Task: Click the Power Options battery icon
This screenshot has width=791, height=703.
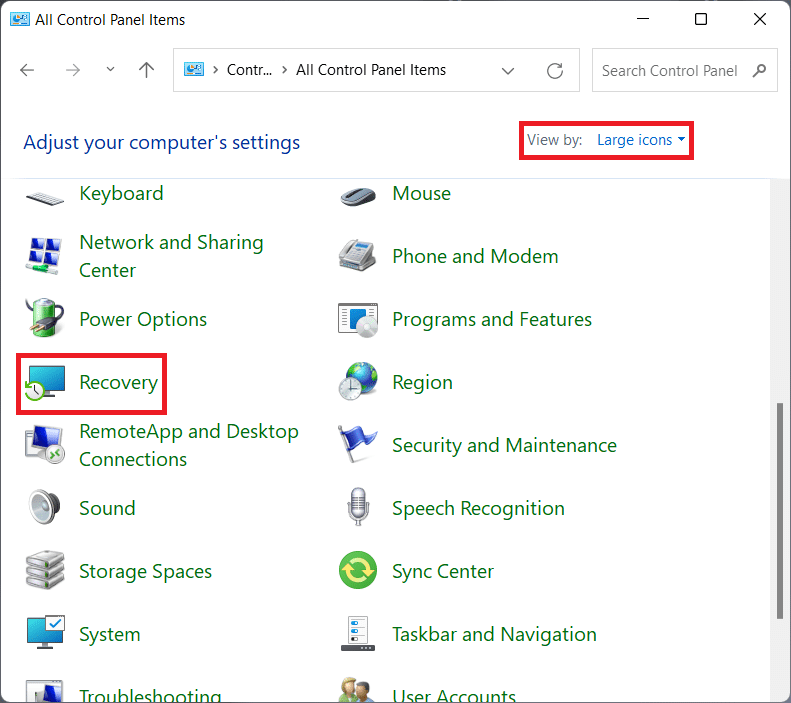Action: click(x=45, y=320)
